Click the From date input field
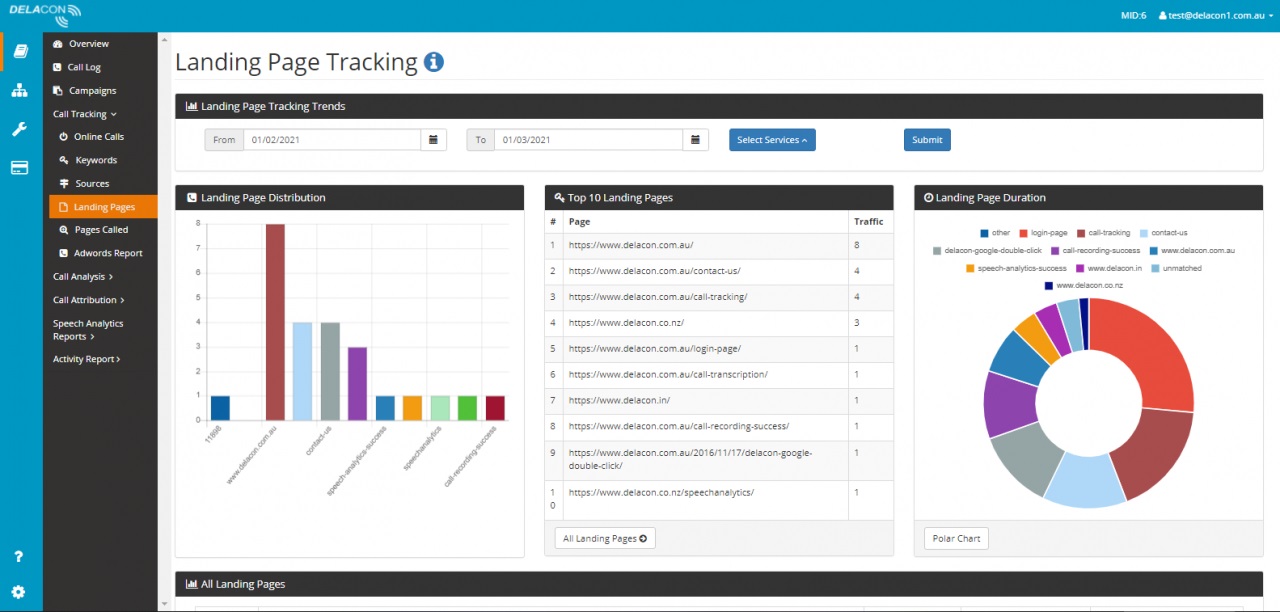1280x612 pixels. tap(331, 140)
